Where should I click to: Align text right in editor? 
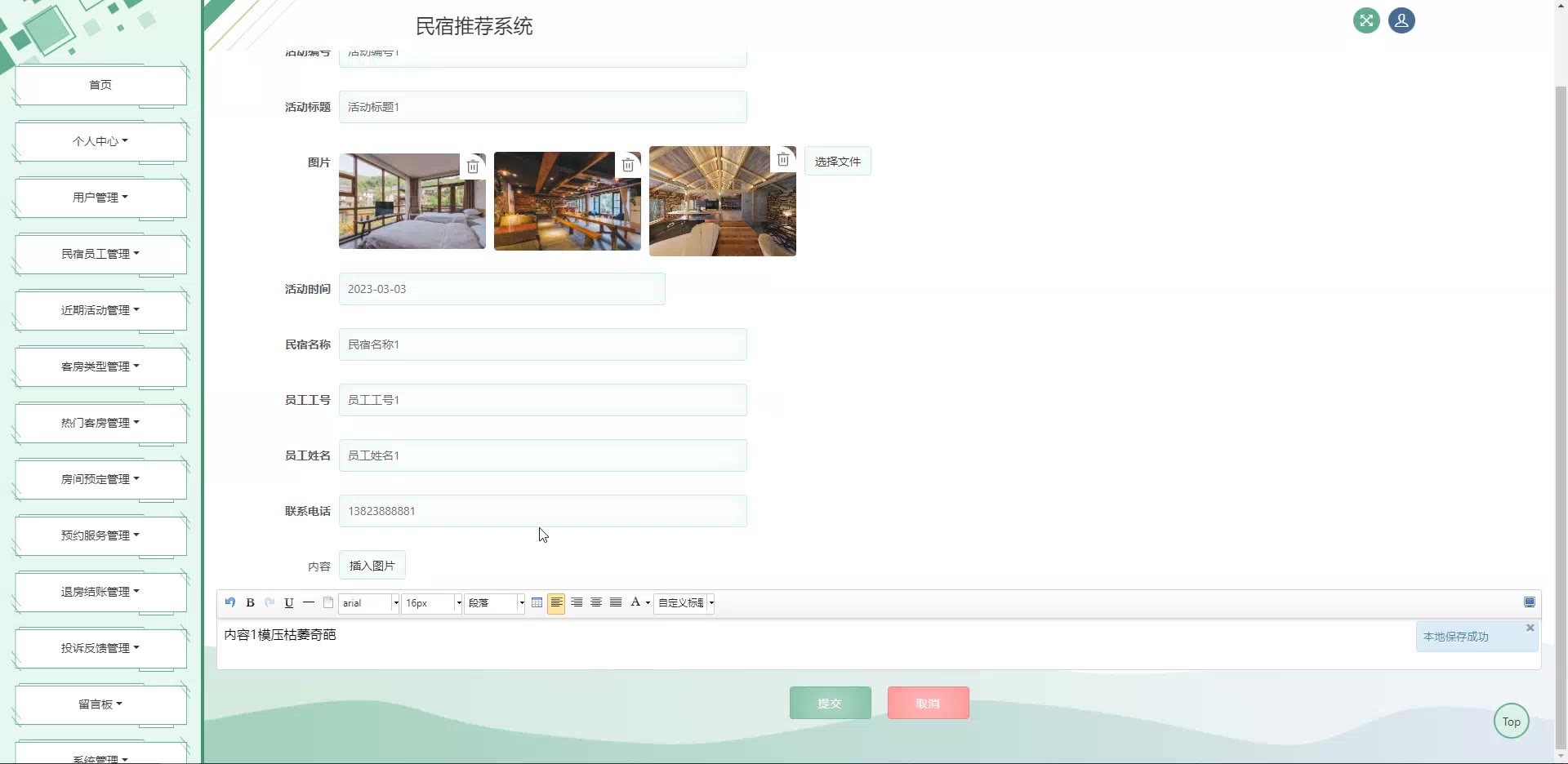click(577, 602)
